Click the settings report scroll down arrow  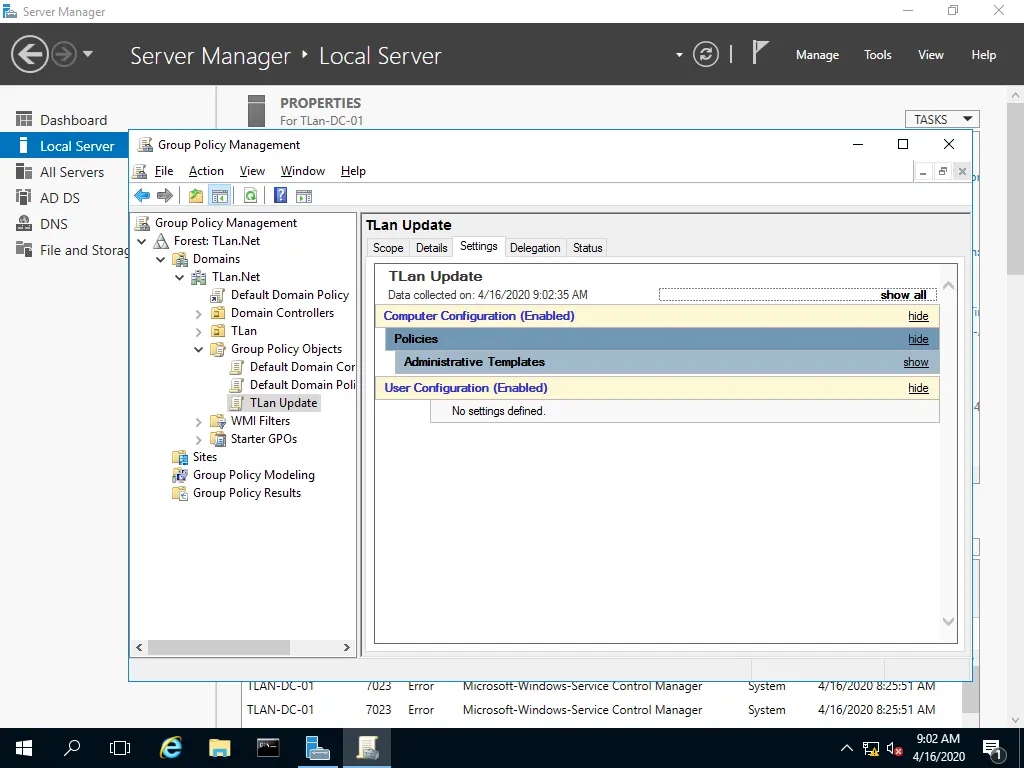948,622
